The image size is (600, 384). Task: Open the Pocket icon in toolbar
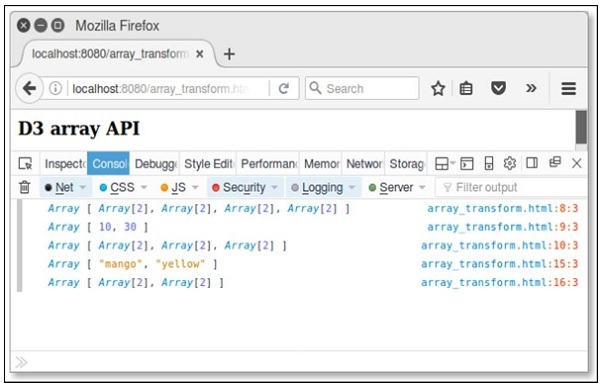pyautogui.click(x=498, y=89)
